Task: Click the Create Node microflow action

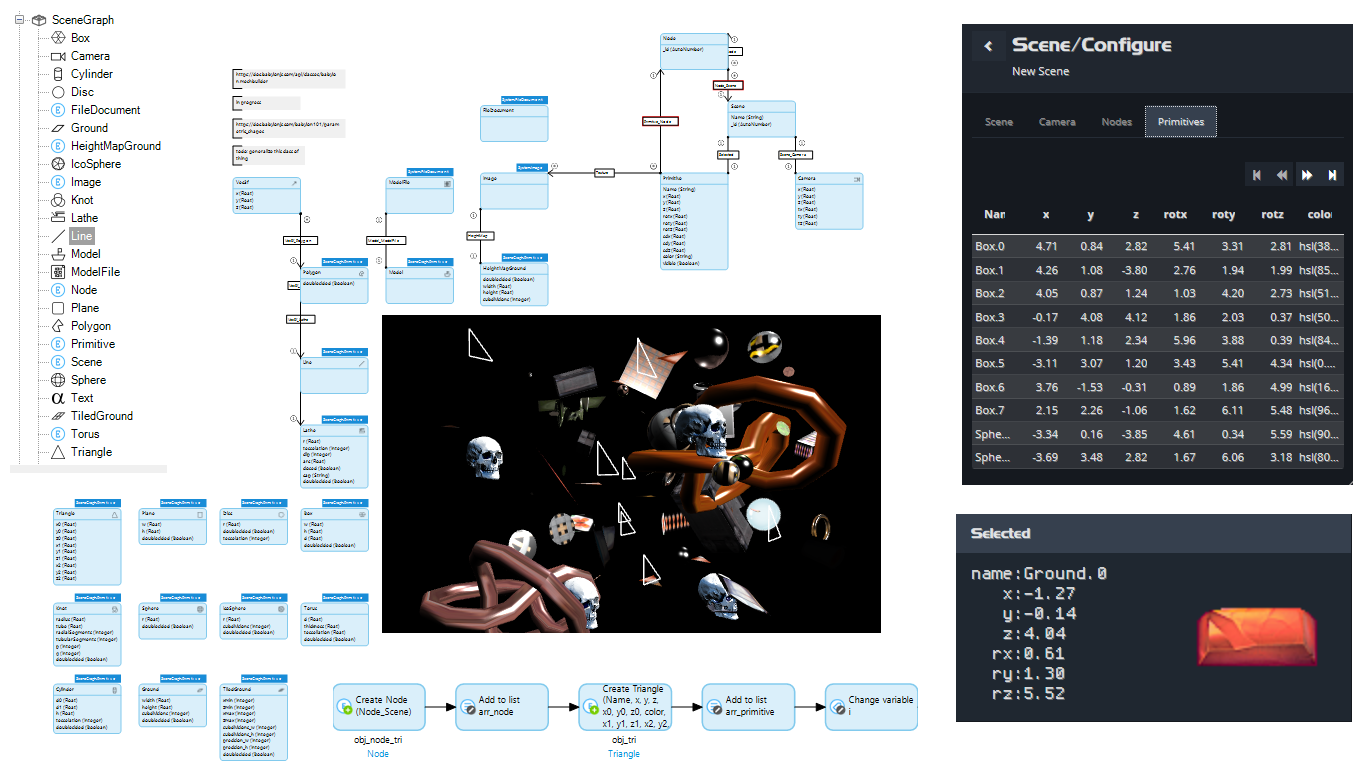Action: [379, 707]
